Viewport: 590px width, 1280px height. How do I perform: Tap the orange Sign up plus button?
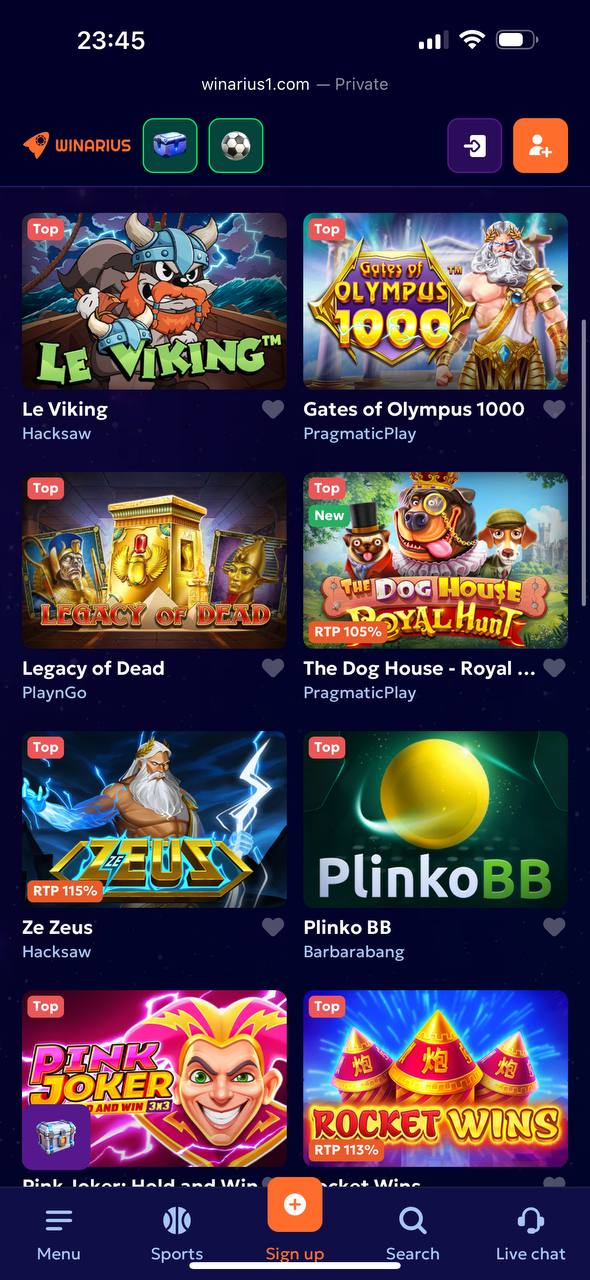tap(295, 1205)
